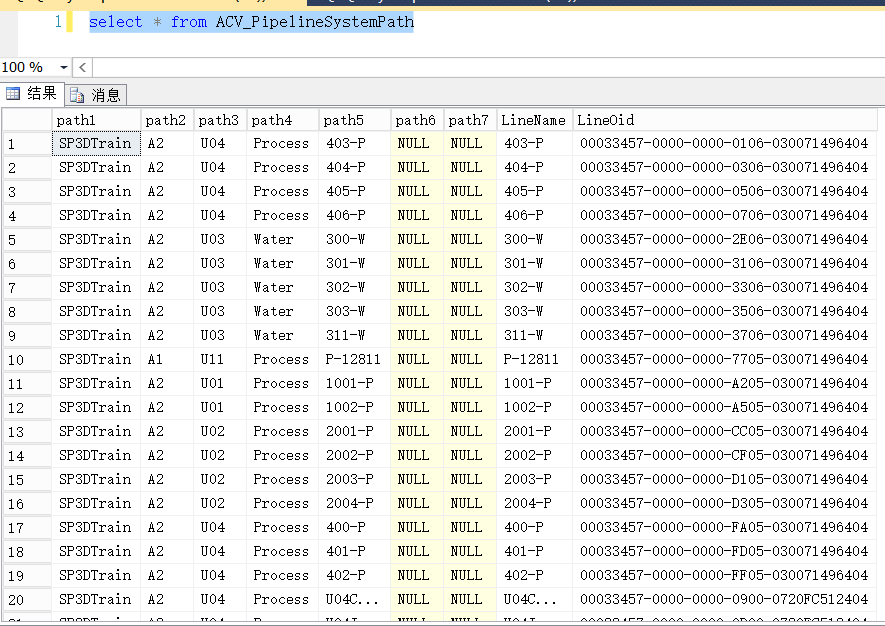Click LineName cell 404-P in row 2
The image size is (885, 626).
pos(534,168)
